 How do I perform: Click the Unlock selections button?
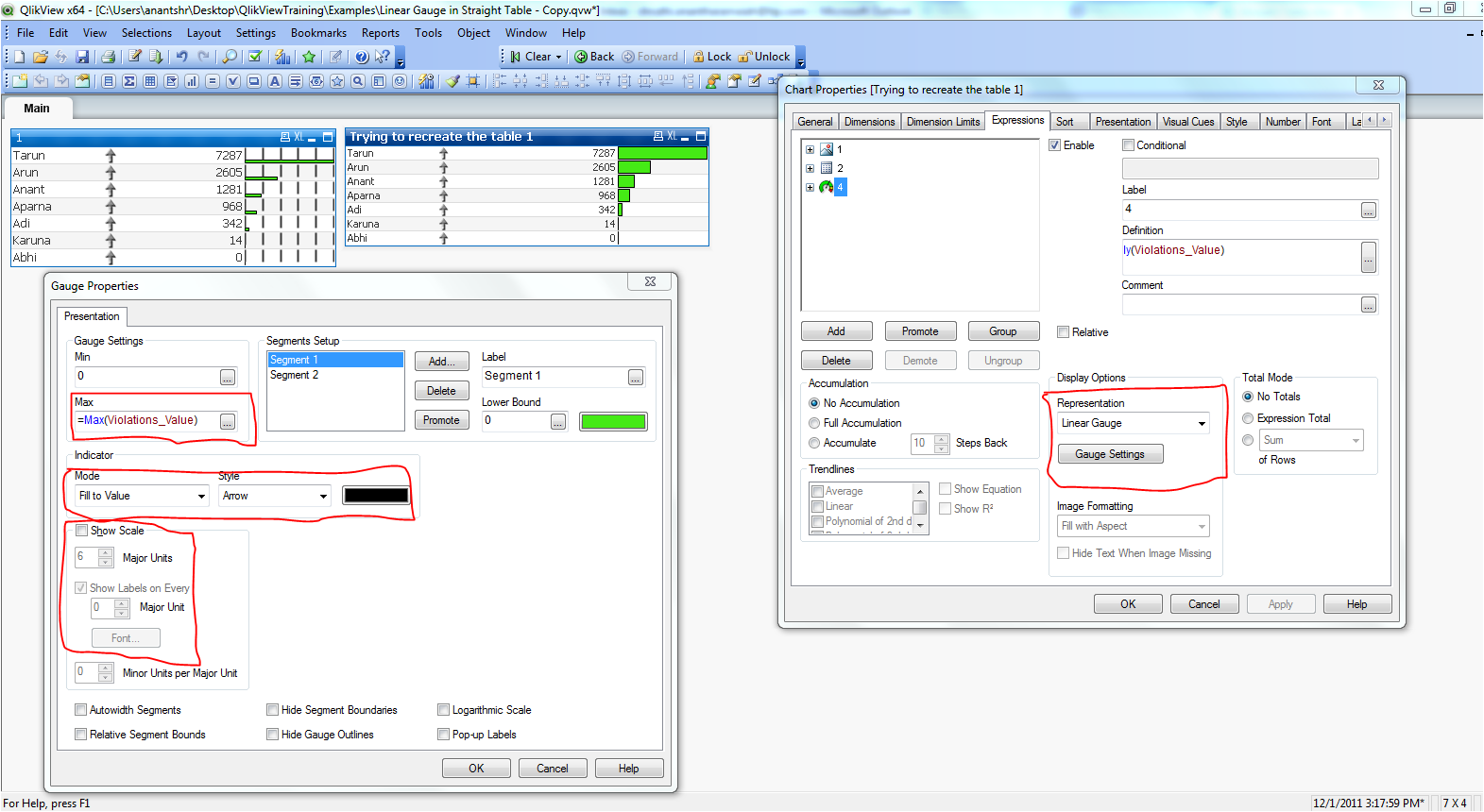pyautogui.click(x=764, y=57)
